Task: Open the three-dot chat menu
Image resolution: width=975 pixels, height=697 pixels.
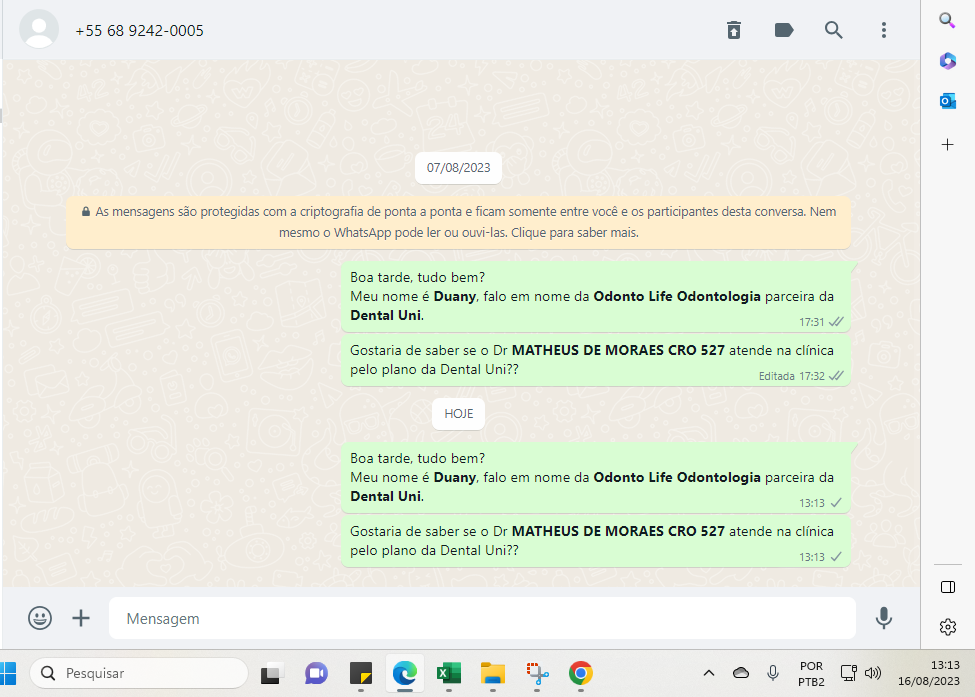Action: click(884, 30)
